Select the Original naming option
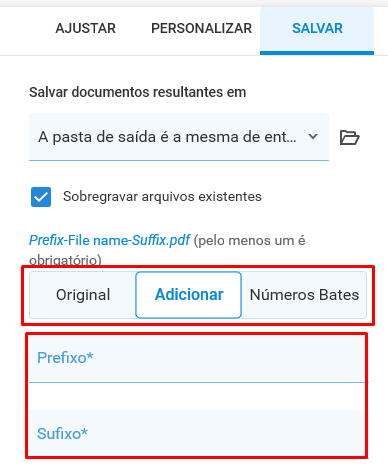388x468 pixels. point(83,295)
